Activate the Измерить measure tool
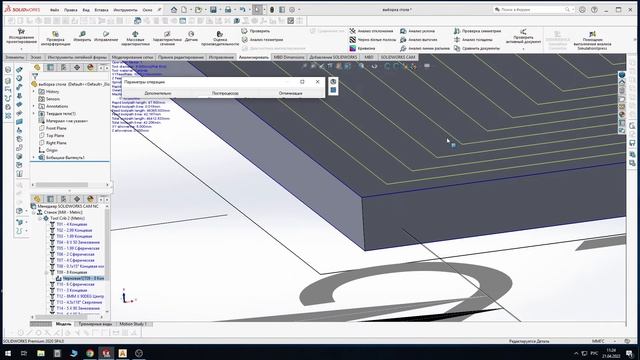 point(82,36)
